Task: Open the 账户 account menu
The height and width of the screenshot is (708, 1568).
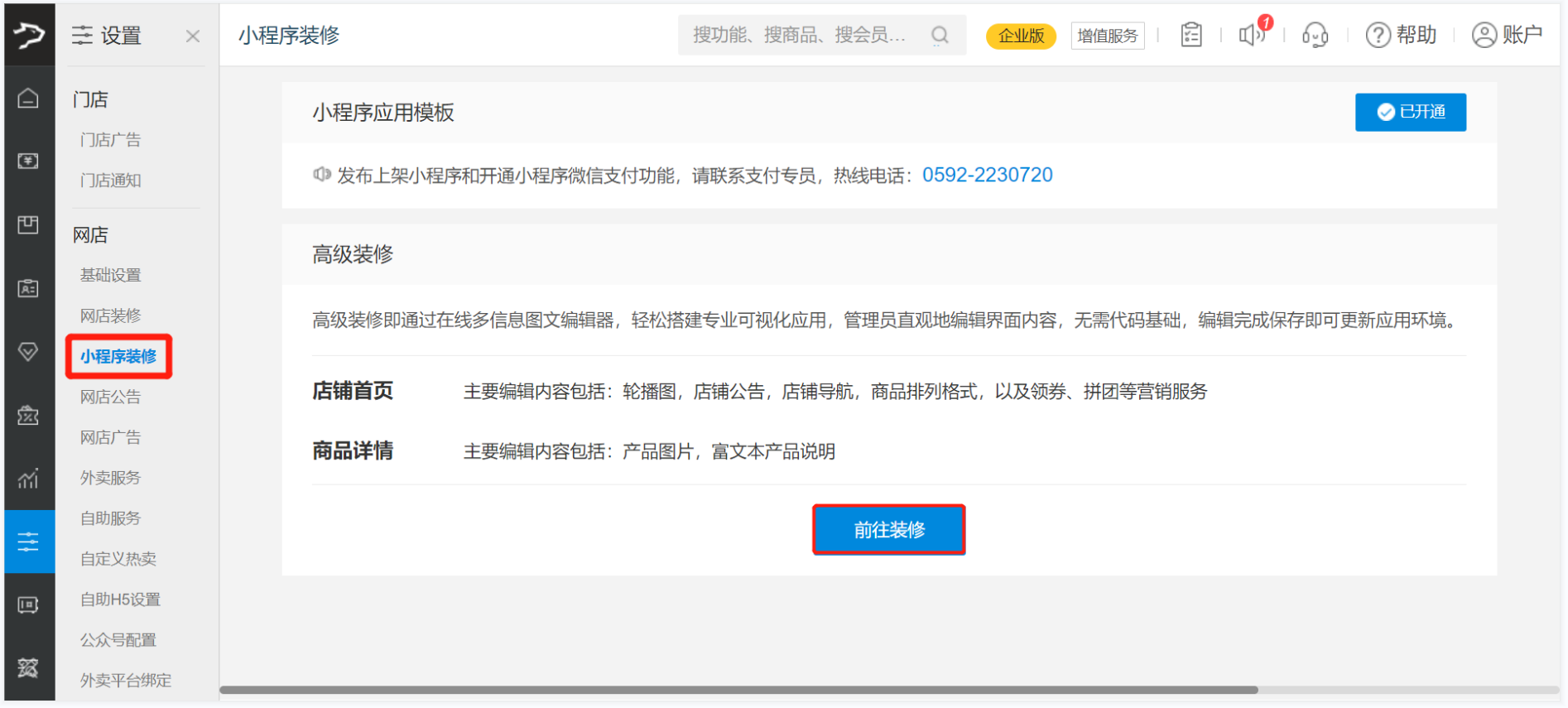Action: point(1507,36)
